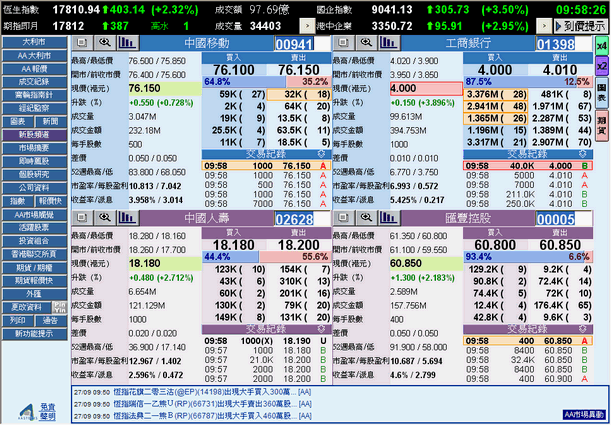Click the arrow button left of 到價提示
Viewport: 611px width, 425px height.
click(544, 26)
